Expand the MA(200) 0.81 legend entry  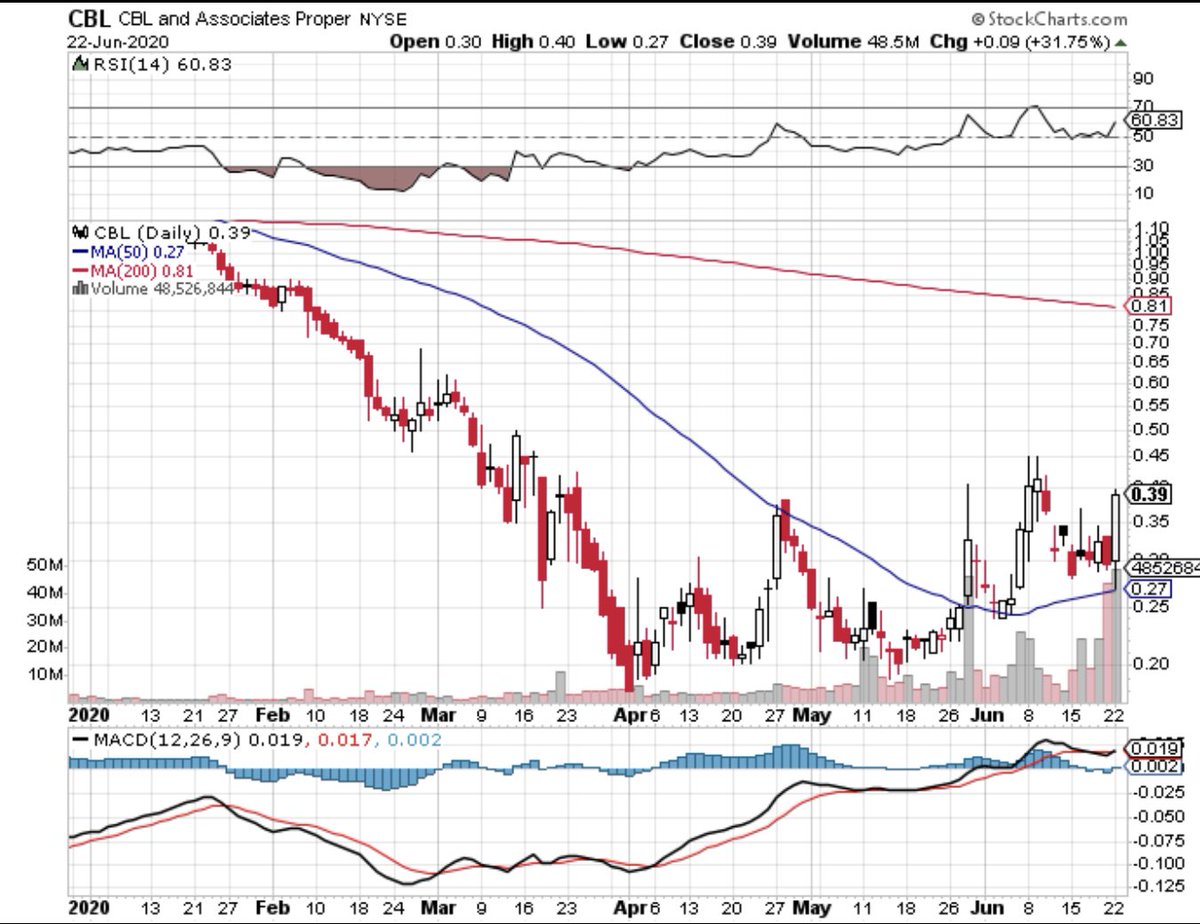coord(143,269)
